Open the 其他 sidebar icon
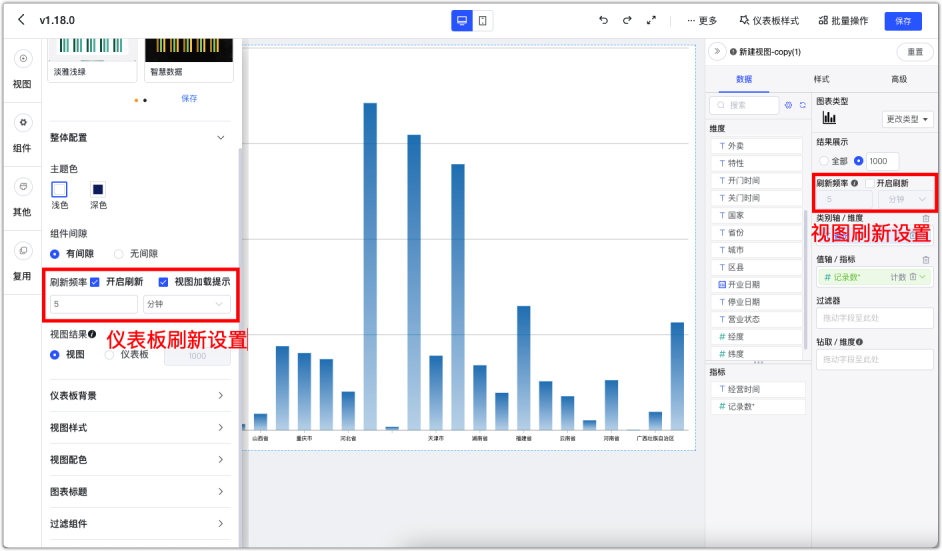This screenshot has width=942, height=551. (x=23, y=186)
